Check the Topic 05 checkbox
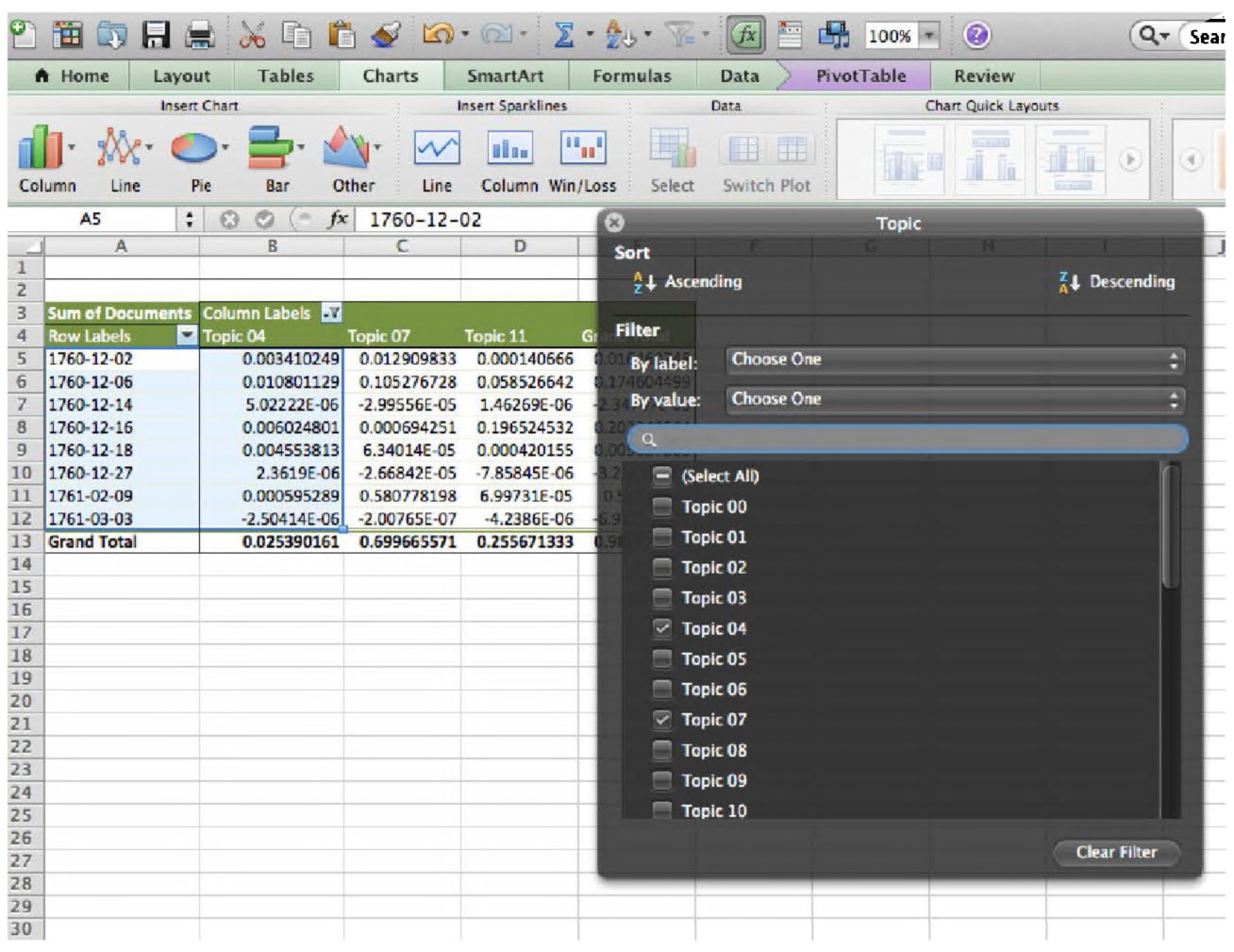 tap(662, 659)
